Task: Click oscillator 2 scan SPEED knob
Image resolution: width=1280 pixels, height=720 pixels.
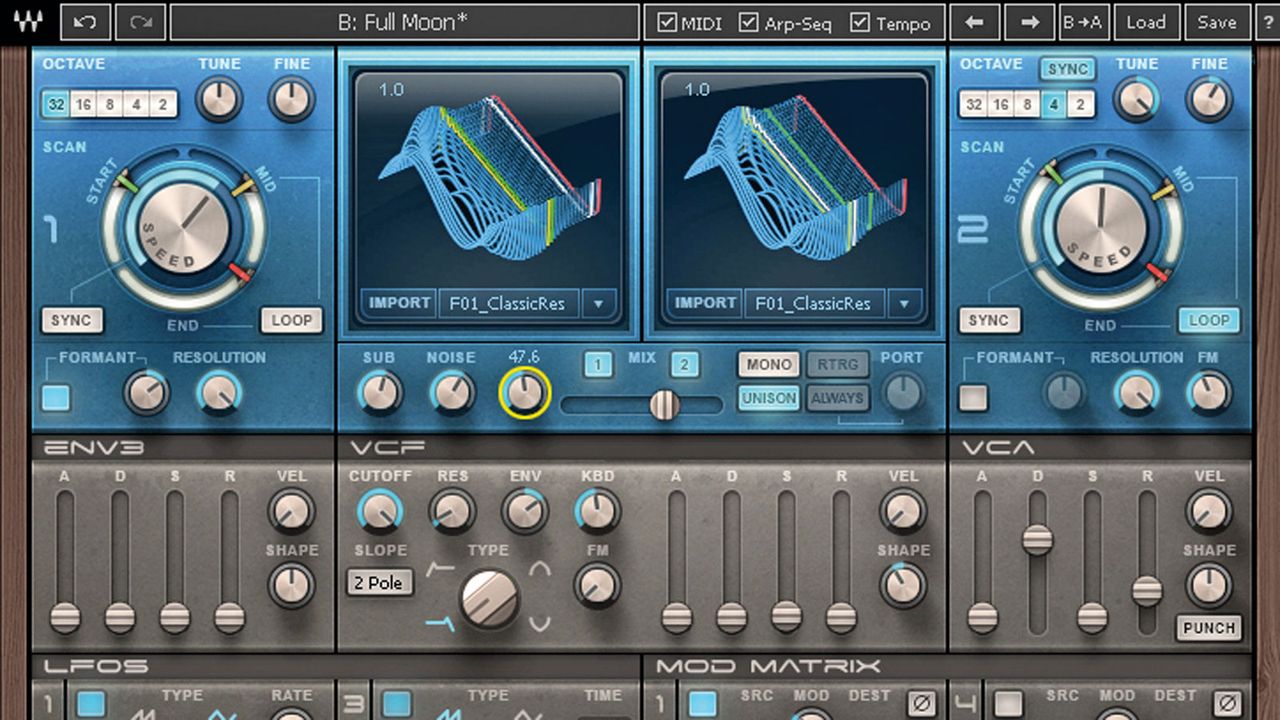Action: point(1100,228)
